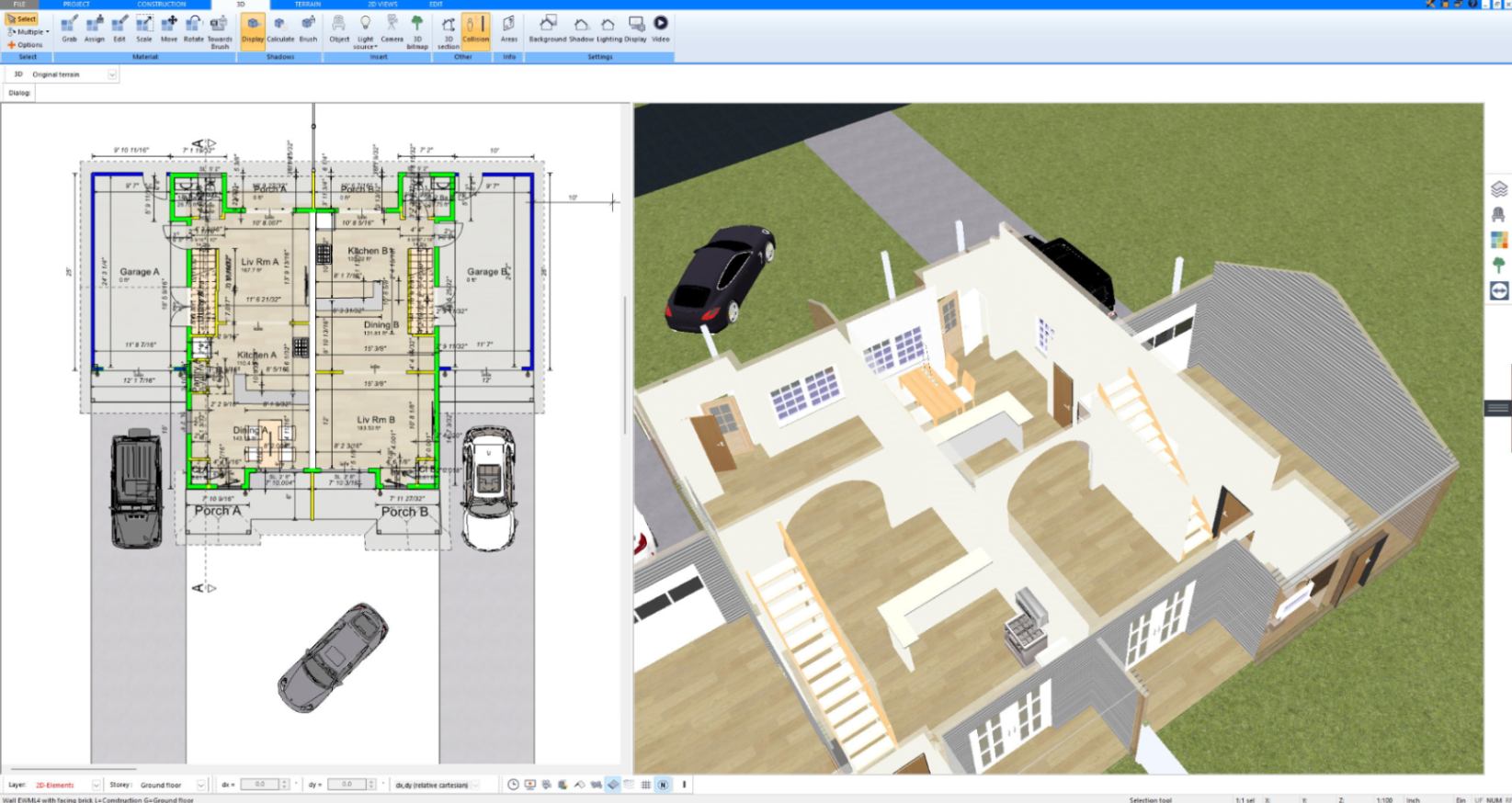
Task: Insert an Object into the scene
Action: click(x=339, y=29)
